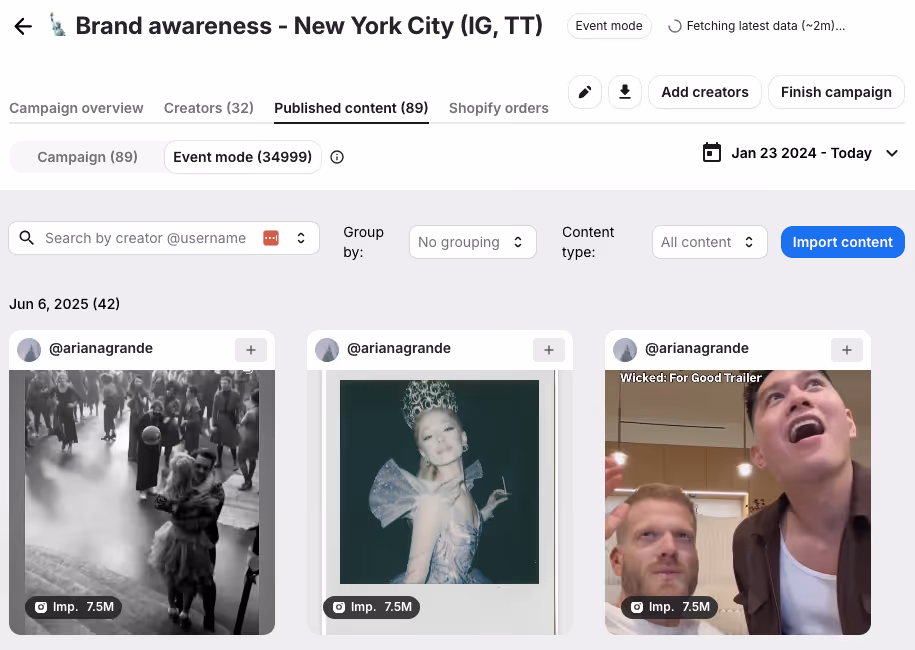Click avatar on first @arianagrande card
This screenshot has height=650, width=915.
coord(29,350)
